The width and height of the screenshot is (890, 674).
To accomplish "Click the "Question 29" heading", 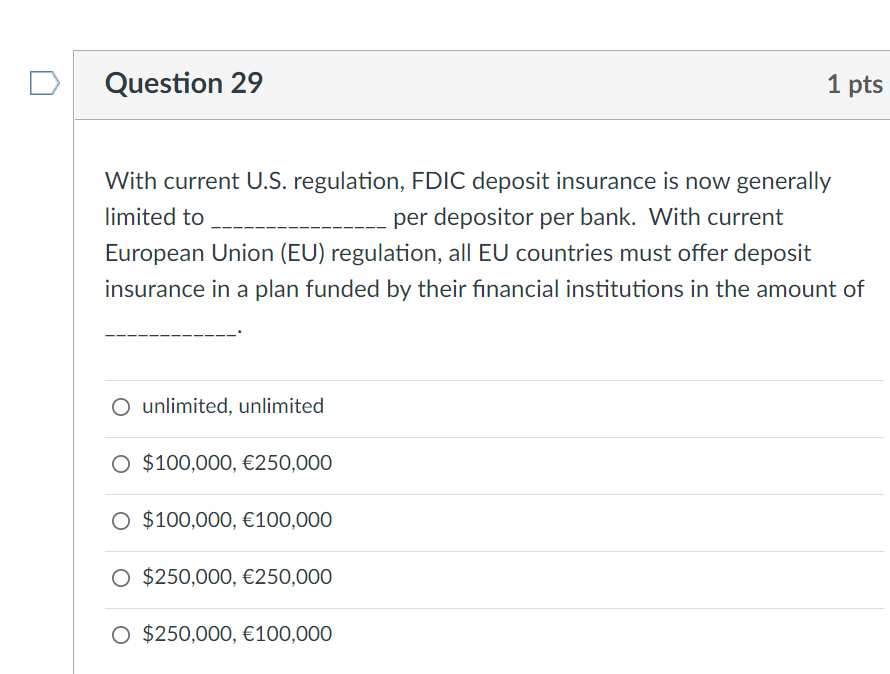I will [x=184, y=83].
